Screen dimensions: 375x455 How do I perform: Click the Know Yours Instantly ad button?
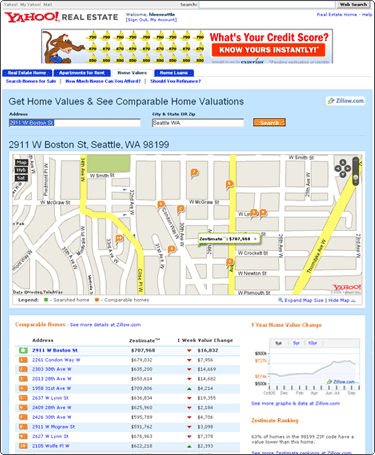click(x=269, y=50)
